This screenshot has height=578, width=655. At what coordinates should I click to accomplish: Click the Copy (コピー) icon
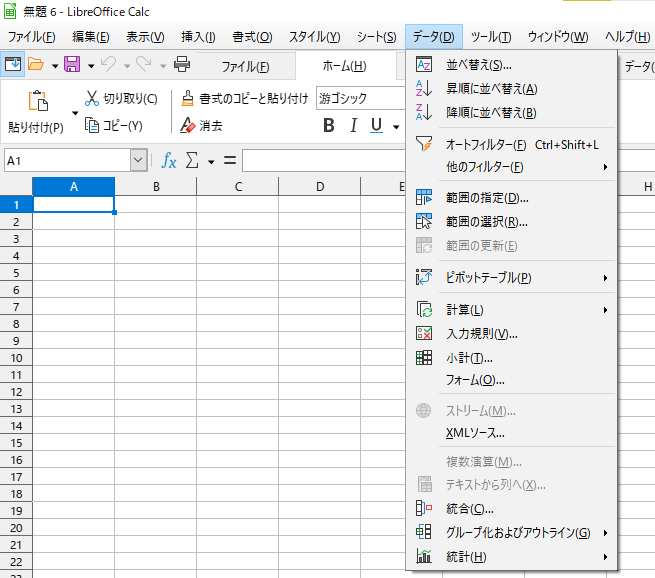click(91, 125)
